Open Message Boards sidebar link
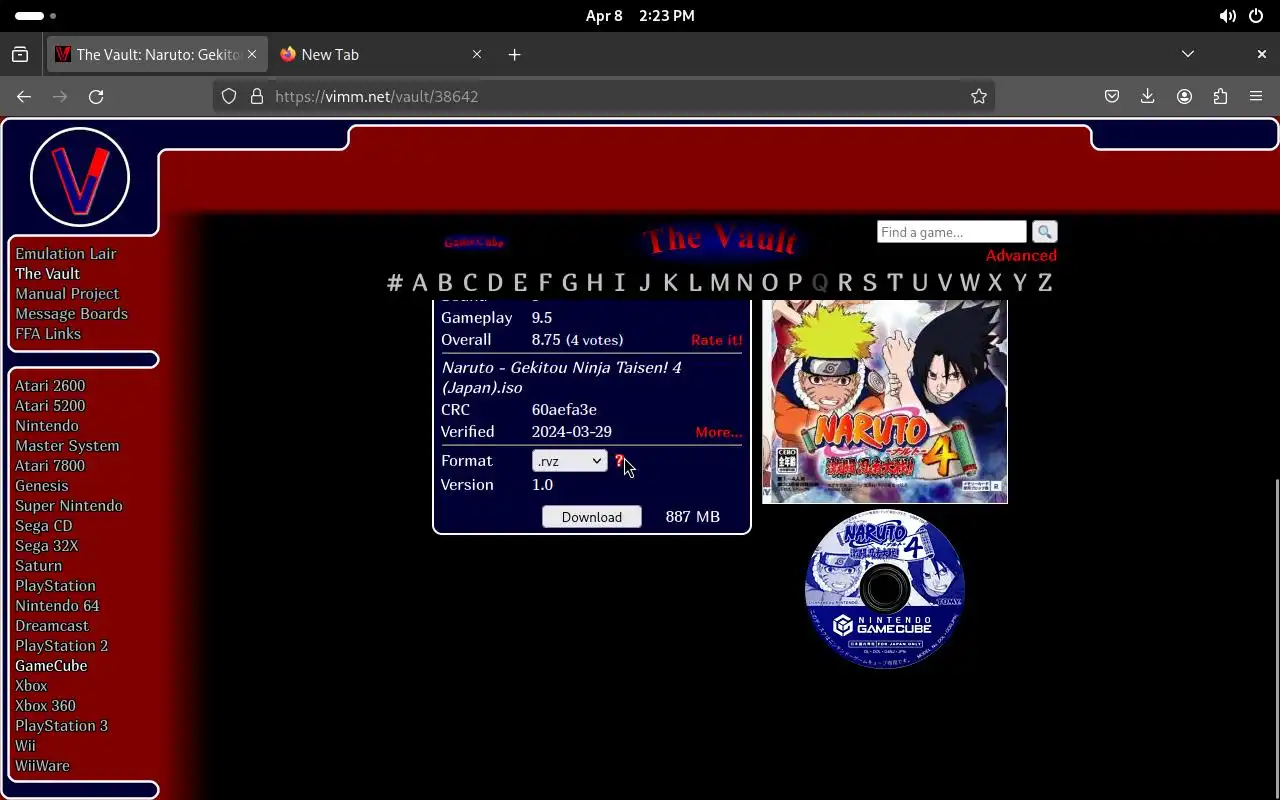1280x800 pixels. point(71,314)
